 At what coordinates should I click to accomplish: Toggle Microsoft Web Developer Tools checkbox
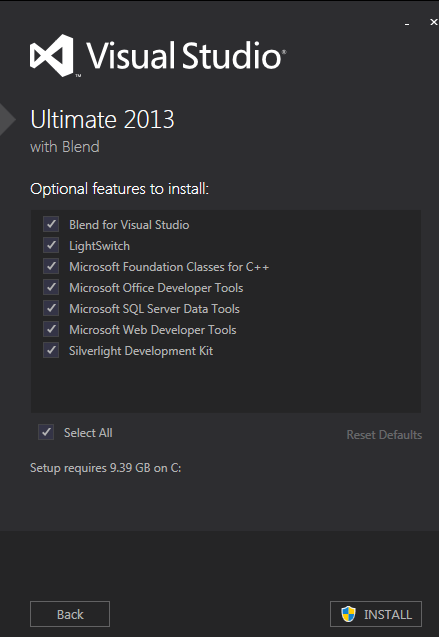coord(51,329)
